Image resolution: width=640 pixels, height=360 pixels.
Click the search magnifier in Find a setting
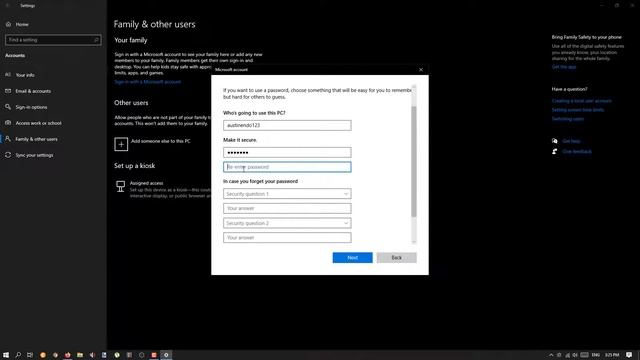96,40
